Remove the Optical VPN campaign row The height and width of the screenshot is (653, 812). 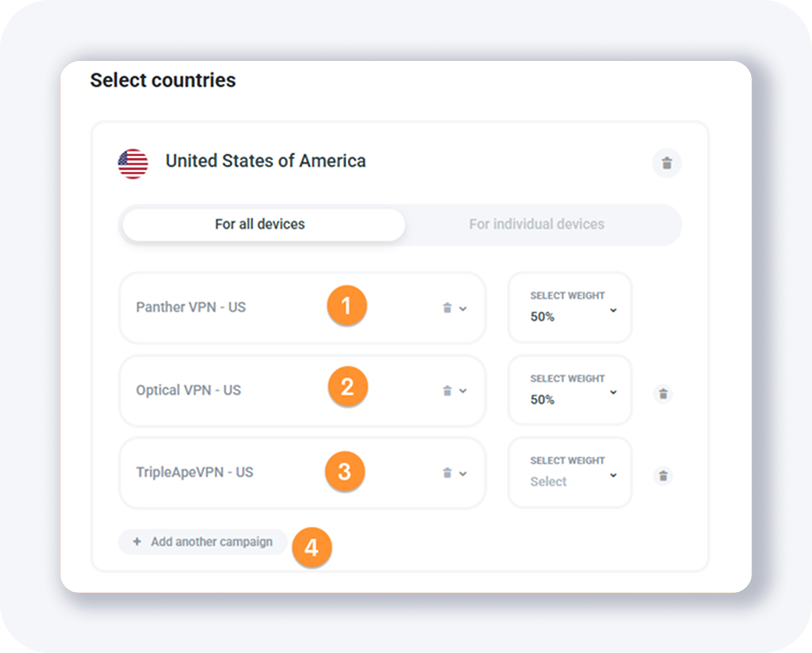point(662,394)
